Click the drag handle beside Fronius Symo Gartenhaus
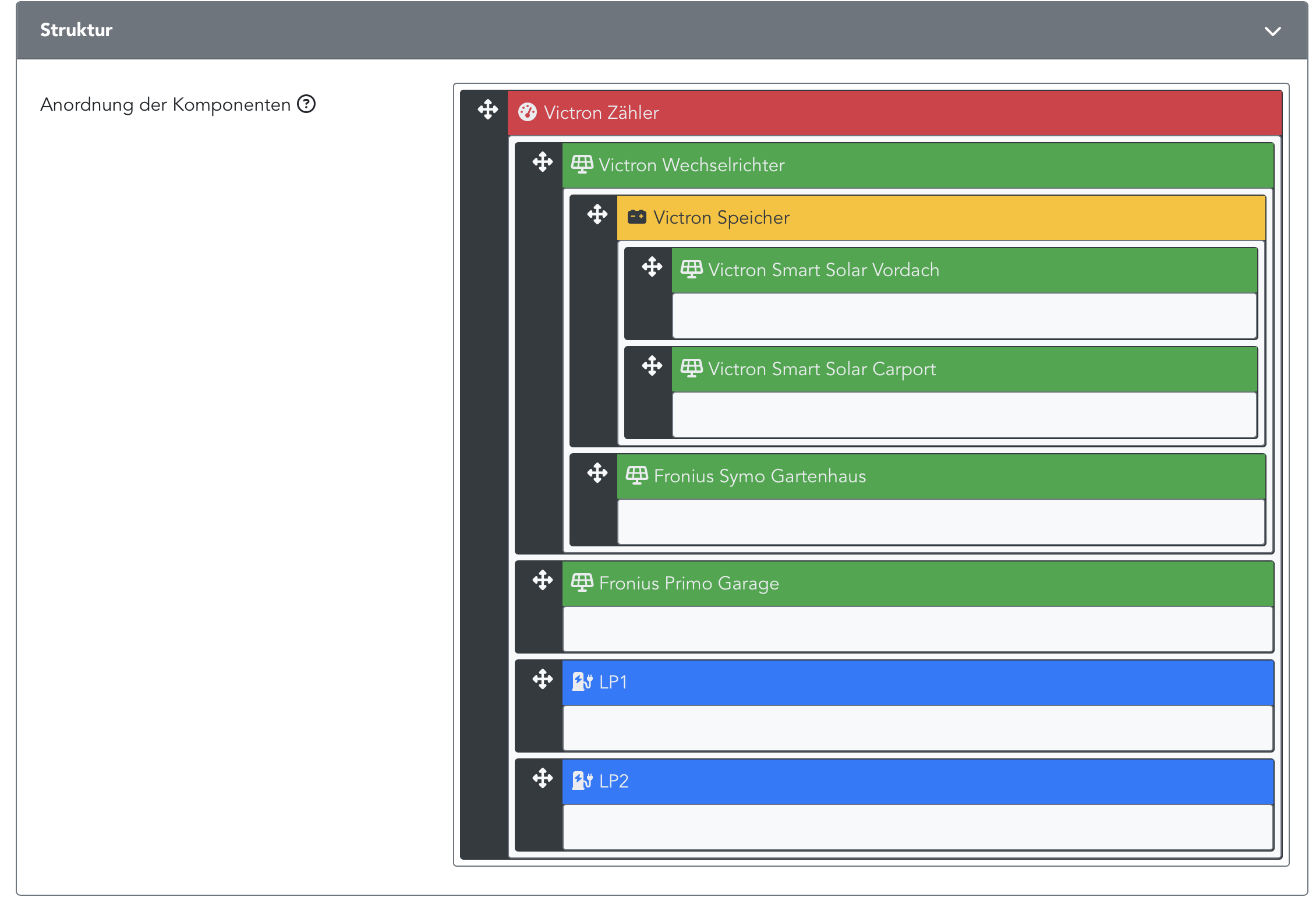1316x904 pixels. (x=597, y=473)
